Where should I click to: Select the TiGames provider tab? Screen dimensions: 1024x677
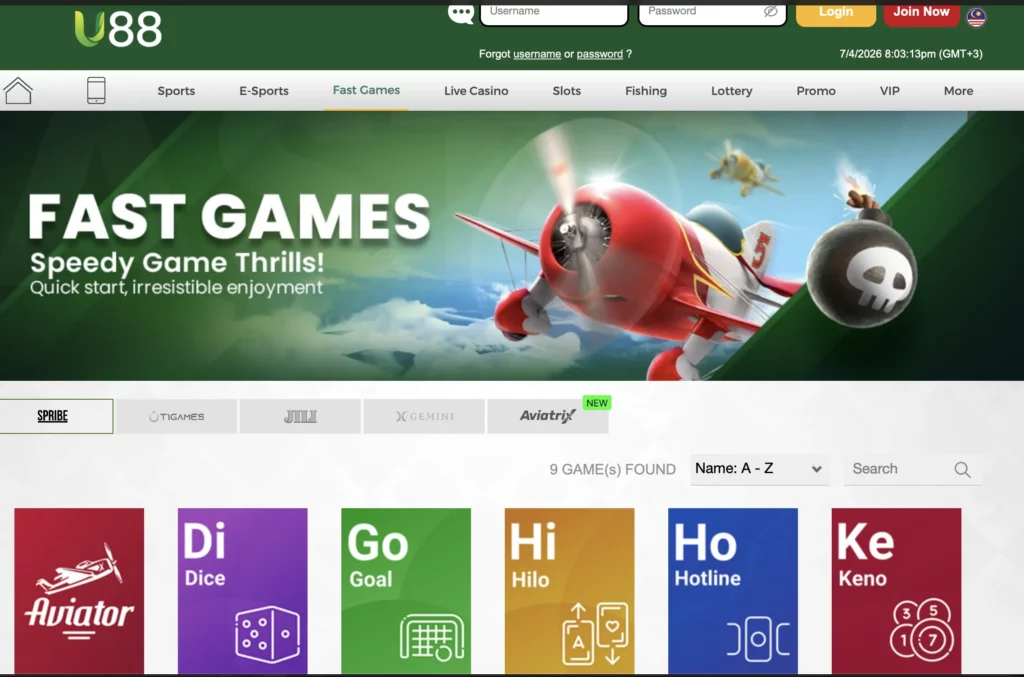(177, 416)
